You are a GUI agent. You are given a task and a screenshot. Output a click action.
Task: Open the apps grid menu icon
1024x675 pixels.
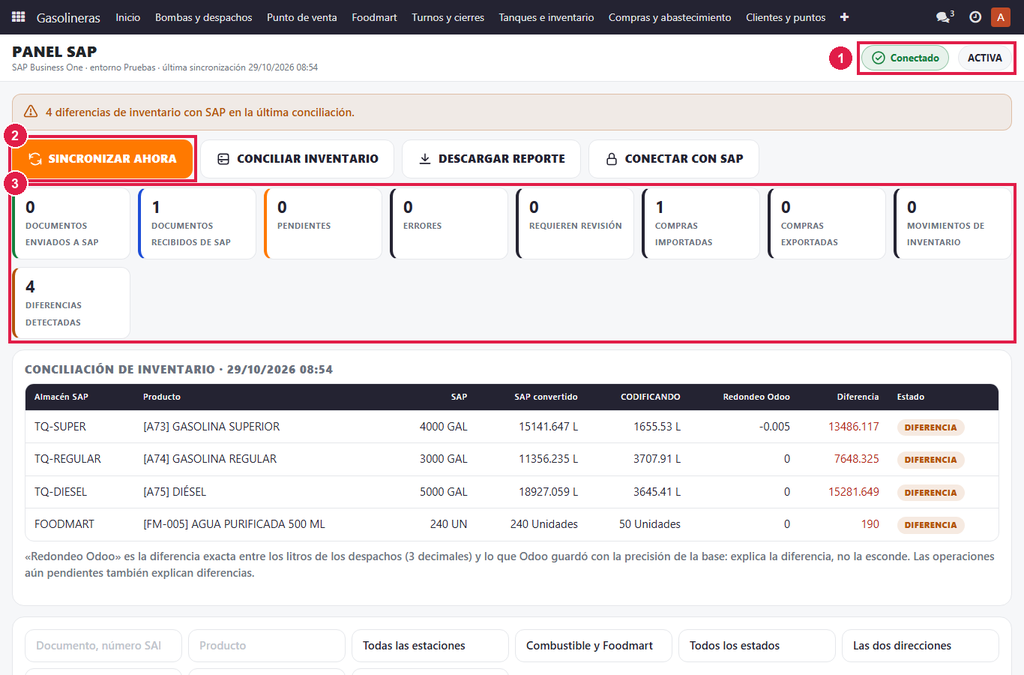tap(18, 17)
